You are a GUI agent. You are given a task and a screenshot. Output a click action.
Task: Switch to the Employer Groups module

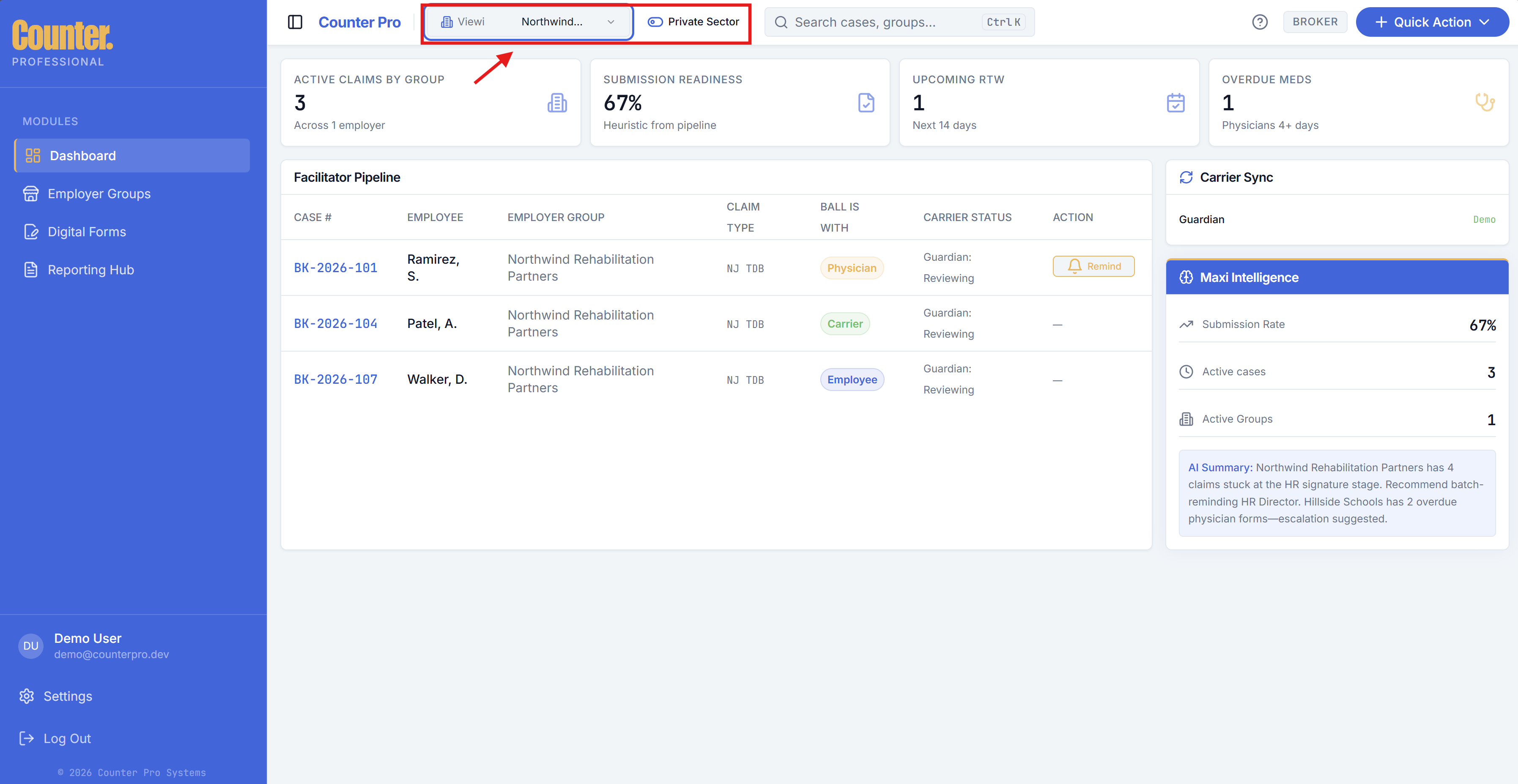click(99, 193)
